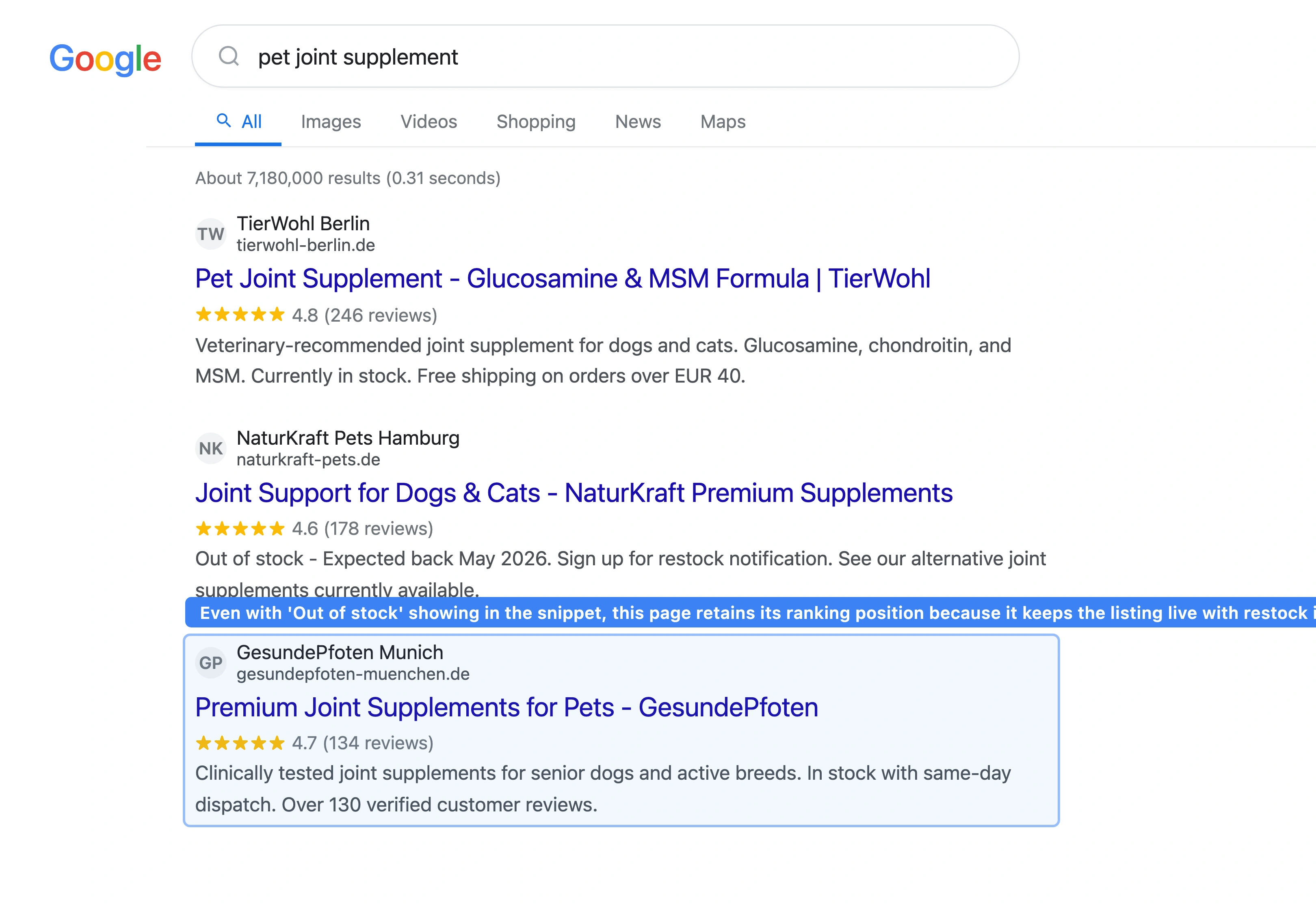Switch to the Images tab
Viewport: 1316px width, 904px height.
click(x=331, y=121)
